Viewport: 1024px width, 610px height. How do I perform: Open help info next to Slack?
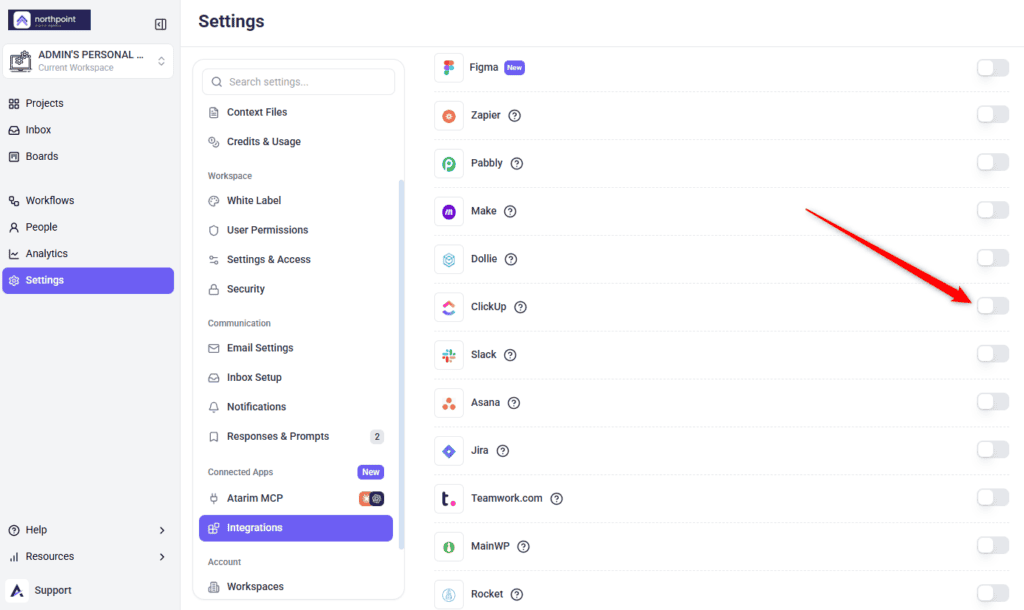coord(510,355)
